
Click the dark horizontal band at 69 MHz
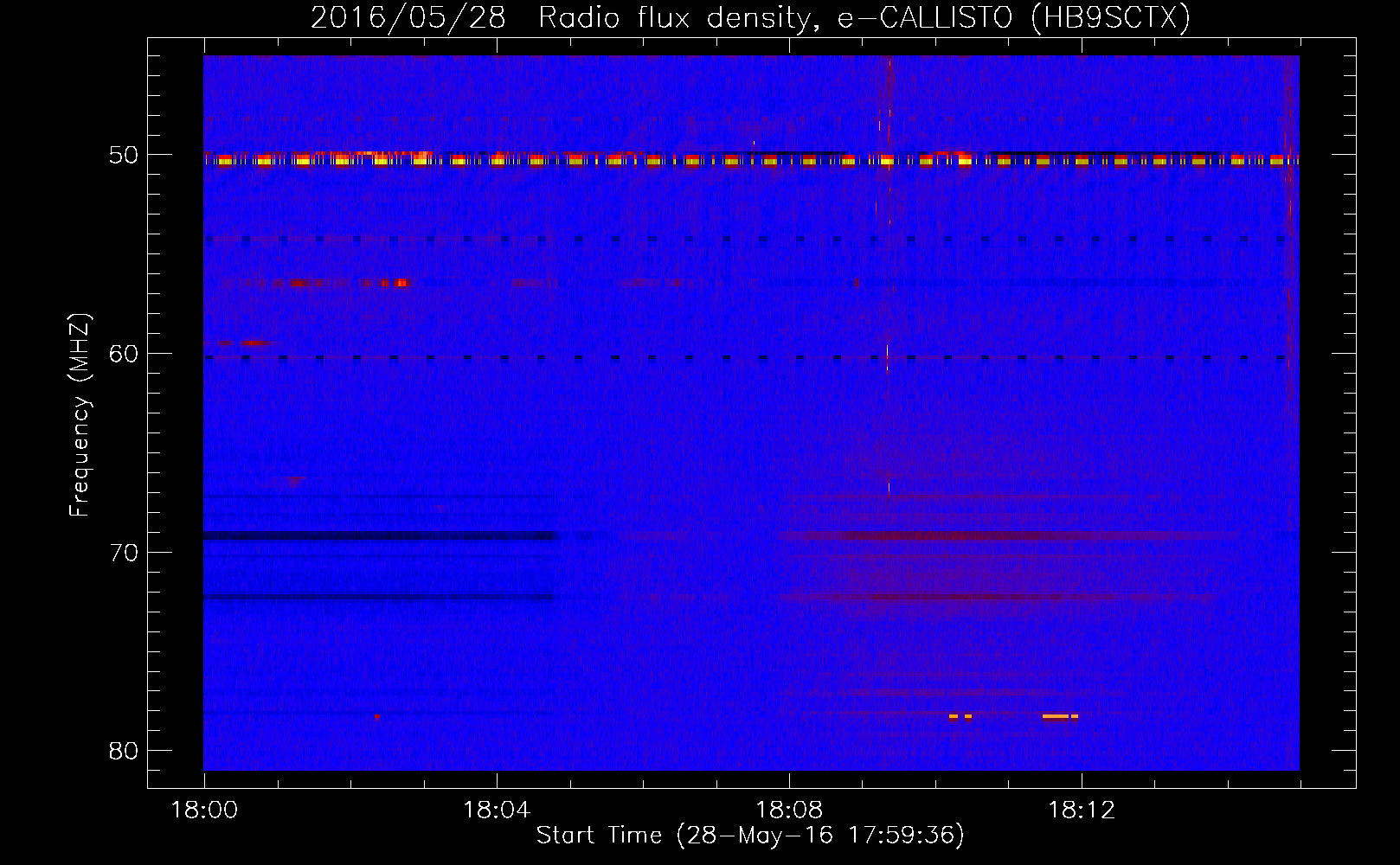[x=381, y=535]
